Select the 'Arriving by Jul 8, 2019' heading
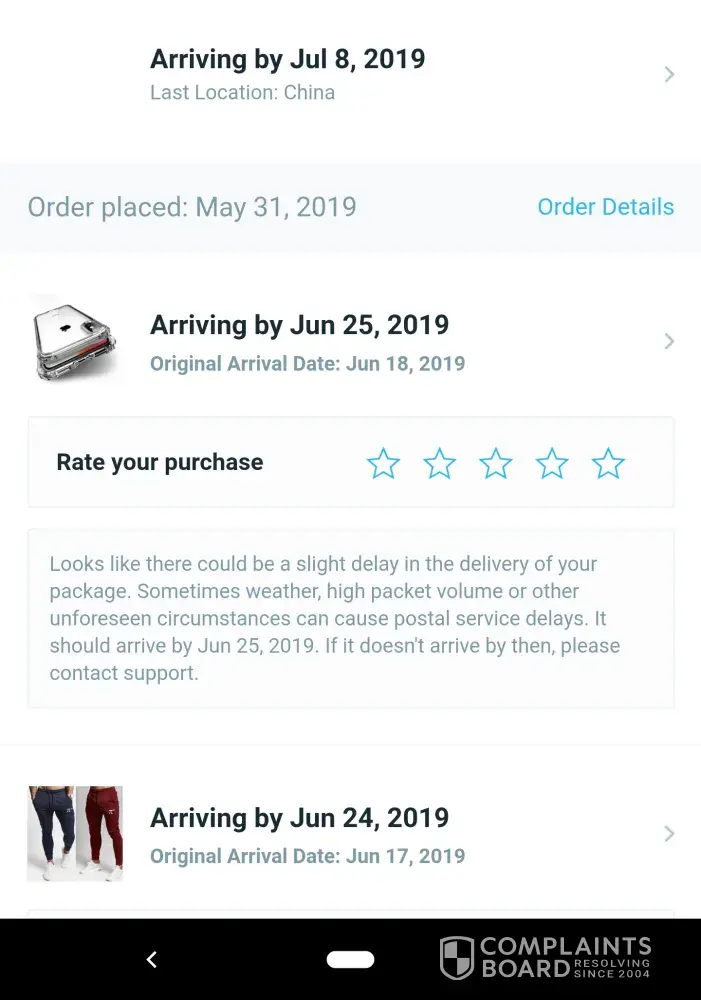The height and width of the screenshot is (1000, 701). 287,59
